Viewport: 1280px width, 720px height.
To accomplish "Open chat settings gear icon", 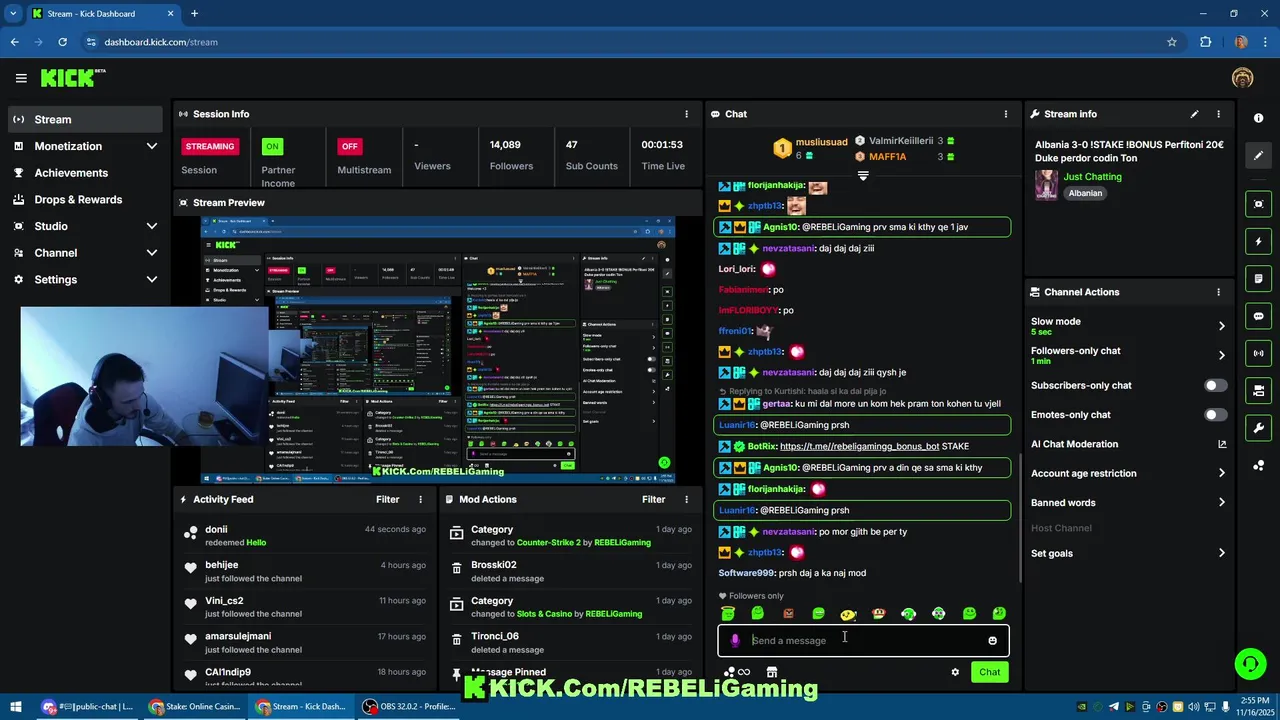I will [x=955, y=672].
